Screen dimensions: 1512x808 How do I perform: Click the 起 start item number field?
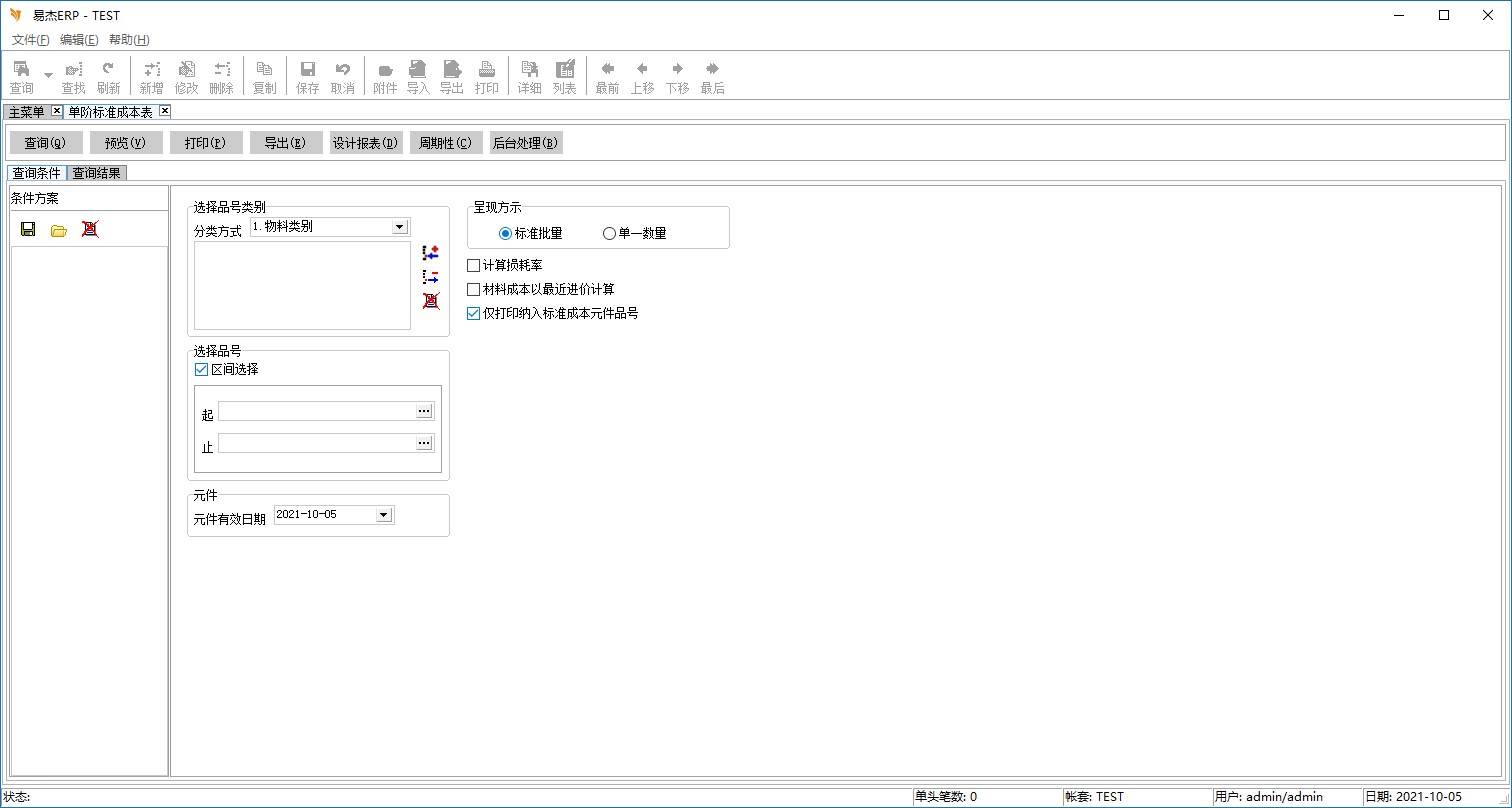[317, 411]
